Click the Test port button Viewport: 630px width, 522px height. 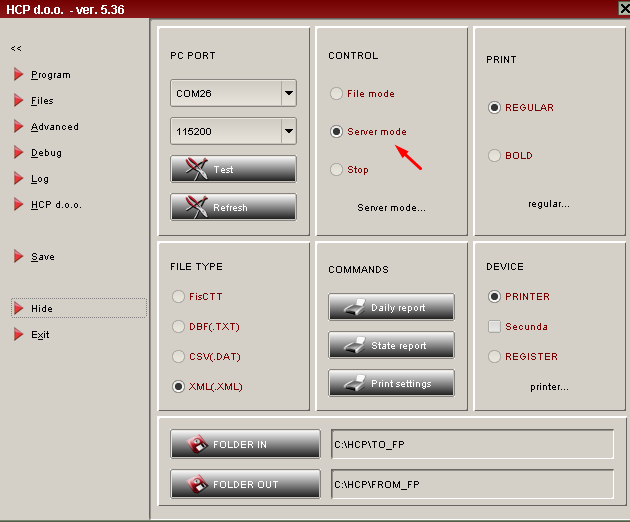click(233, 169)
